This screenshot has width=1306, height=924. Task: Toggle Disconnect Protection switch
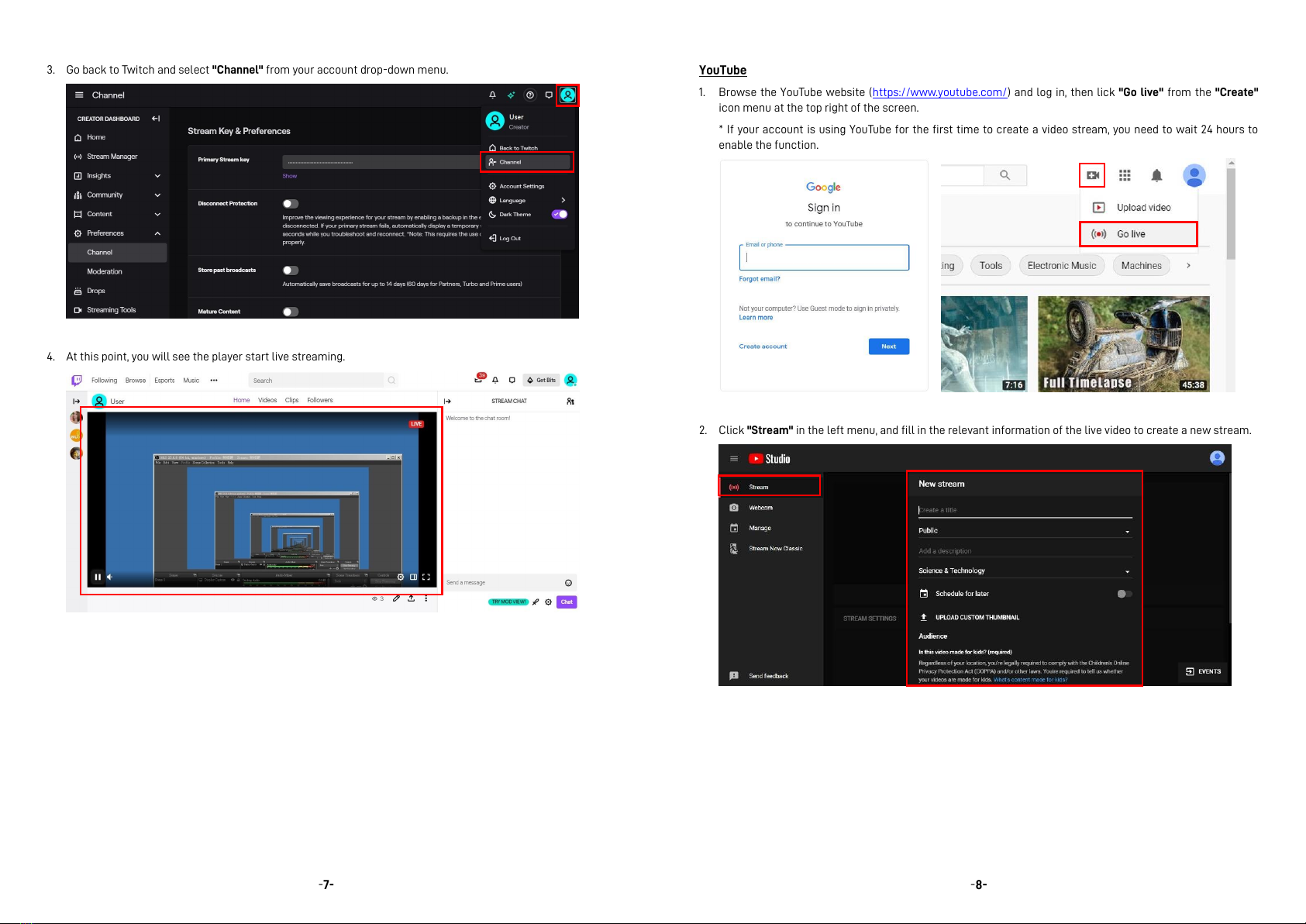tap(291, 204)
